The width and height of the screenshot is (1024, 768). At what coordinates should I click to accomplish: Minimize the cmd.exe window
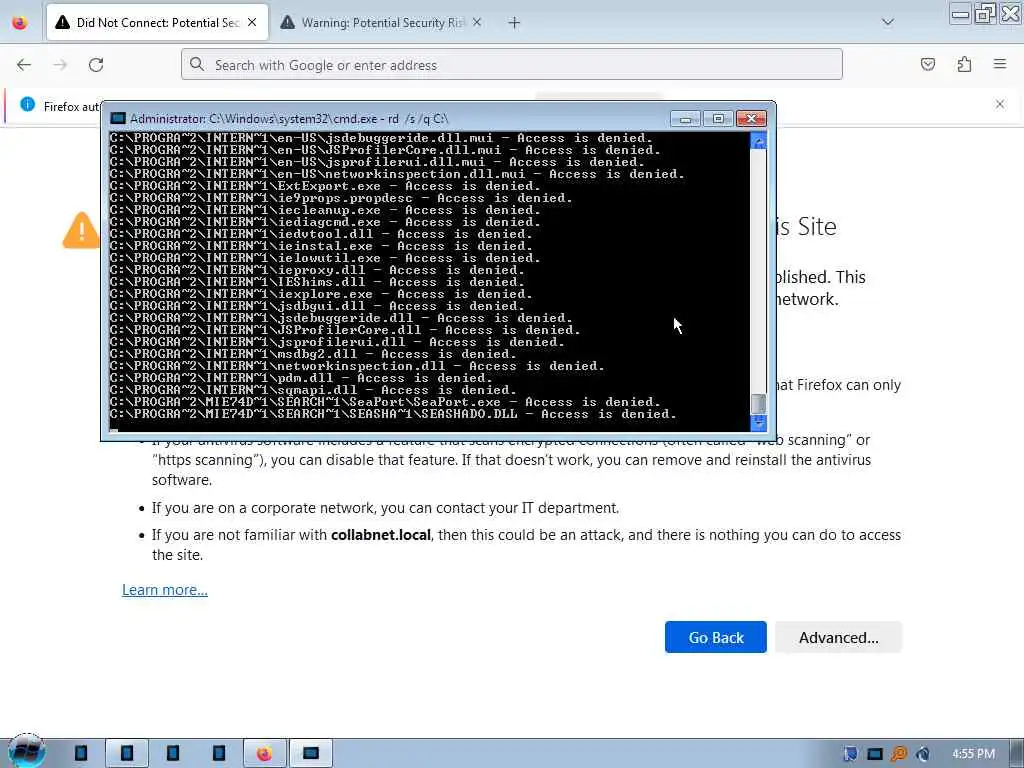685,118
